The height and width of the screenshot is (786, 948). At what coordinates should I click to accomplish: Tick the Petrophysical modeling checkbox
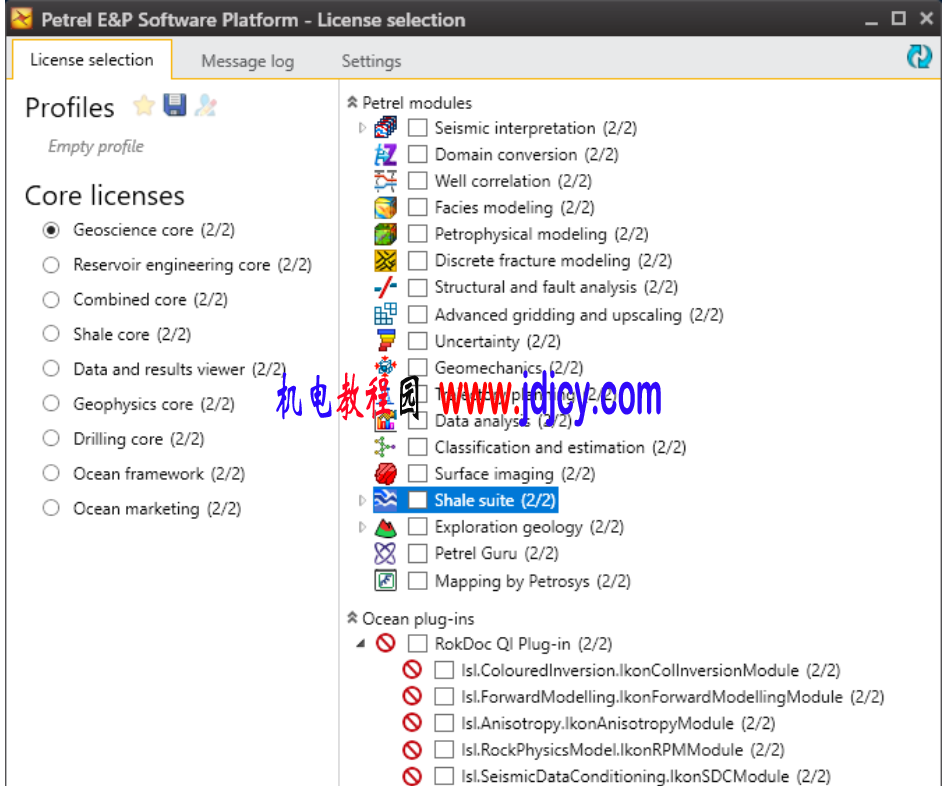[417, 235]
